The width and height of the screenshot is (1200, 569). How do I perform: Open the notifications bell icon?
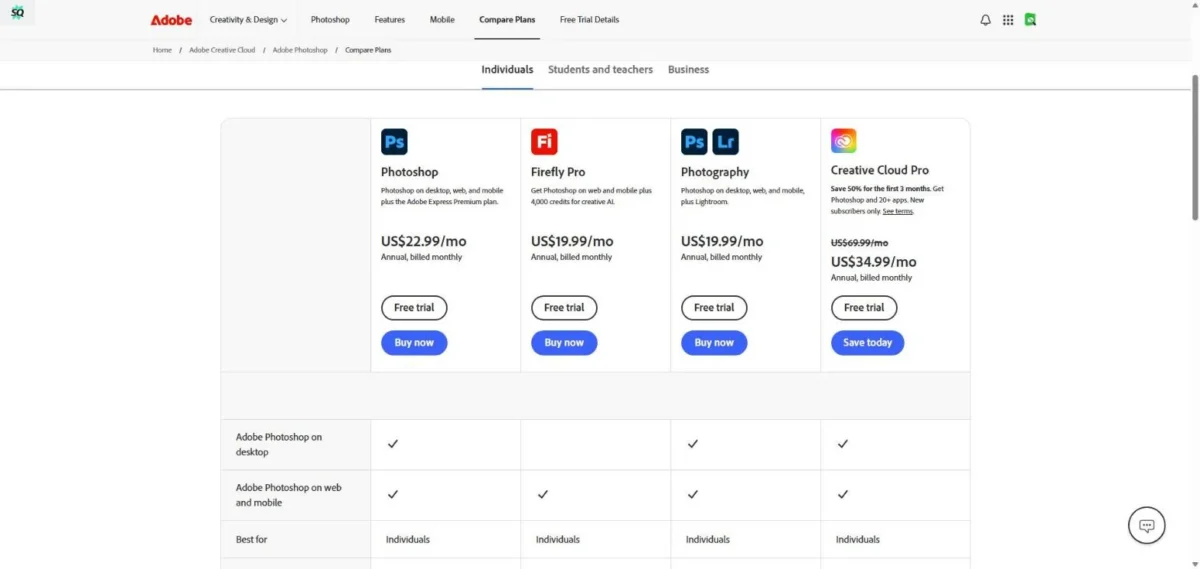point(986,20)
